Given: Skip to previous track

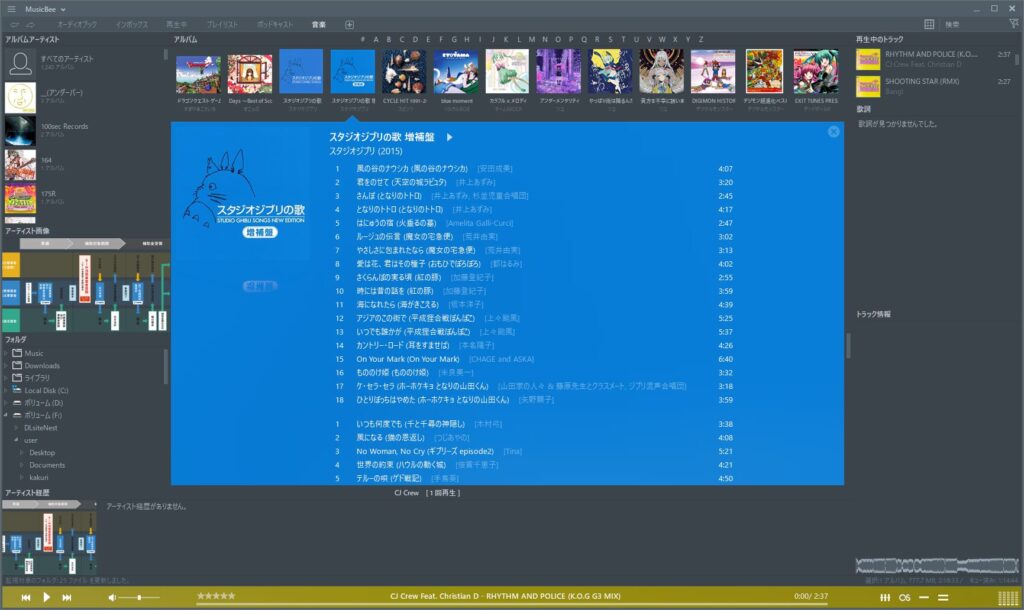Looking at the screenshot, I should click(25, 598).
